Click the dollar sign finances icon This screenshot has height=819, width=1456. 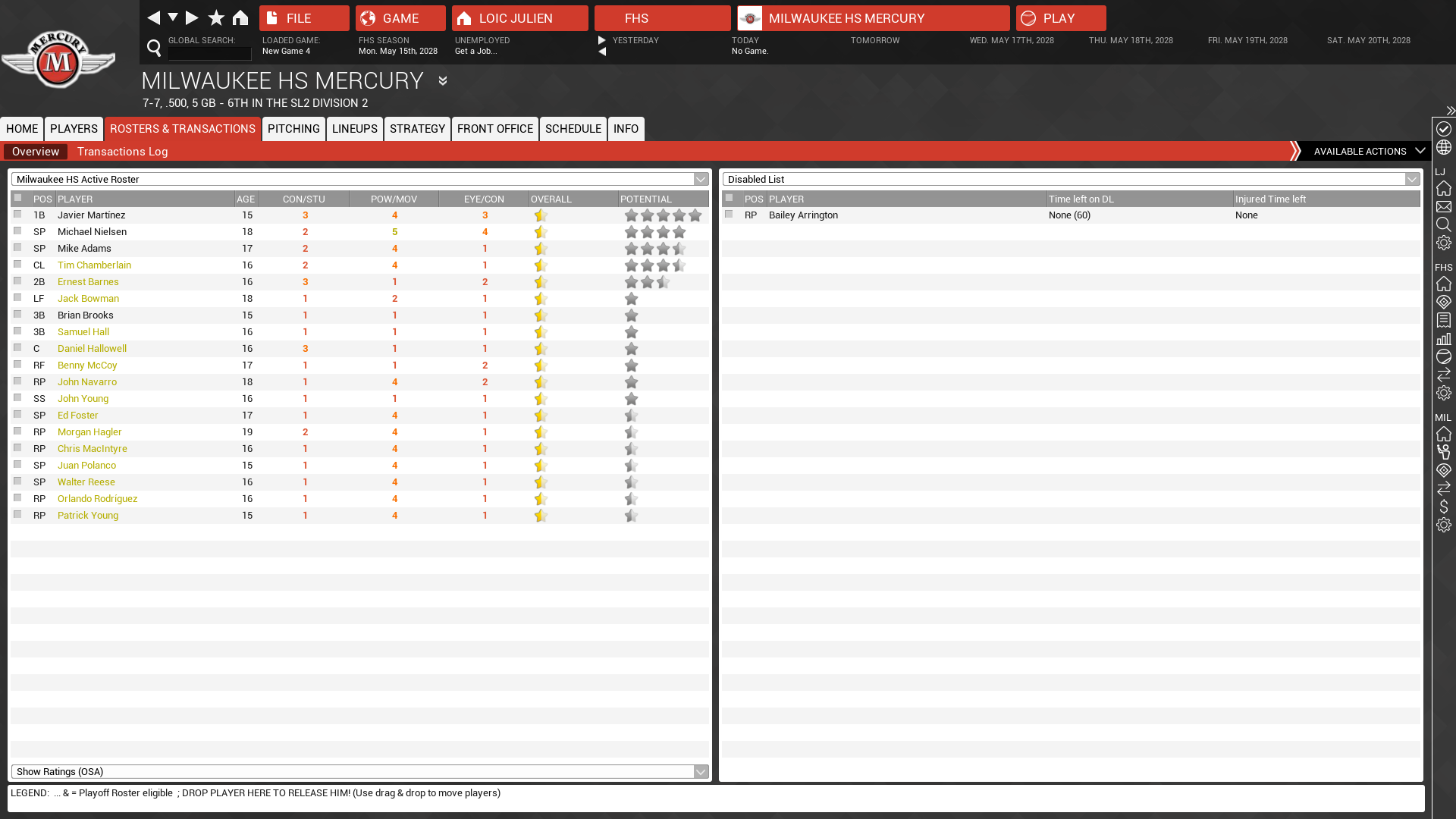[x=1443, y=507]
